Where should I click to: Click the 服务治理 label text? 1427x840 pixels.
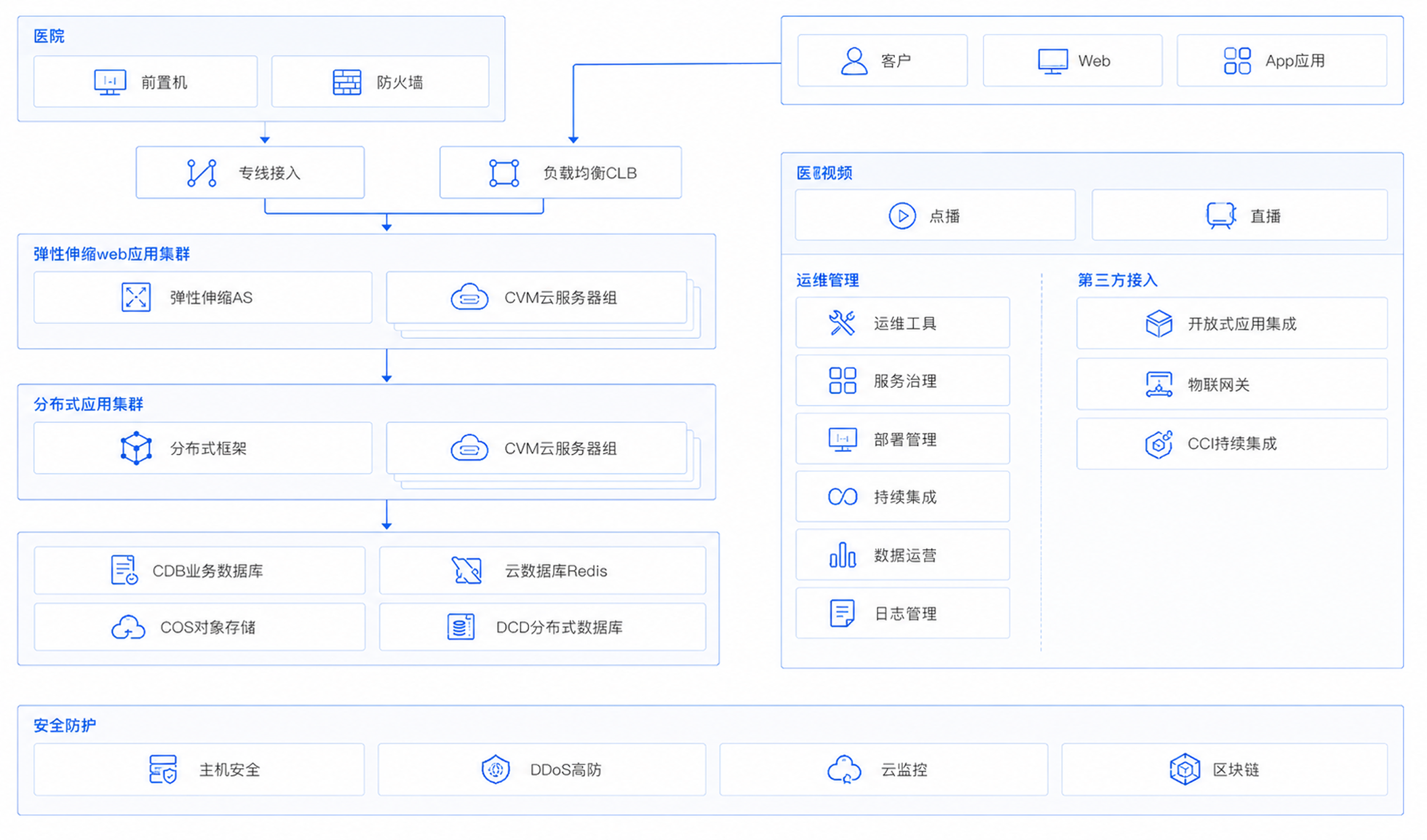coord(905,381)
